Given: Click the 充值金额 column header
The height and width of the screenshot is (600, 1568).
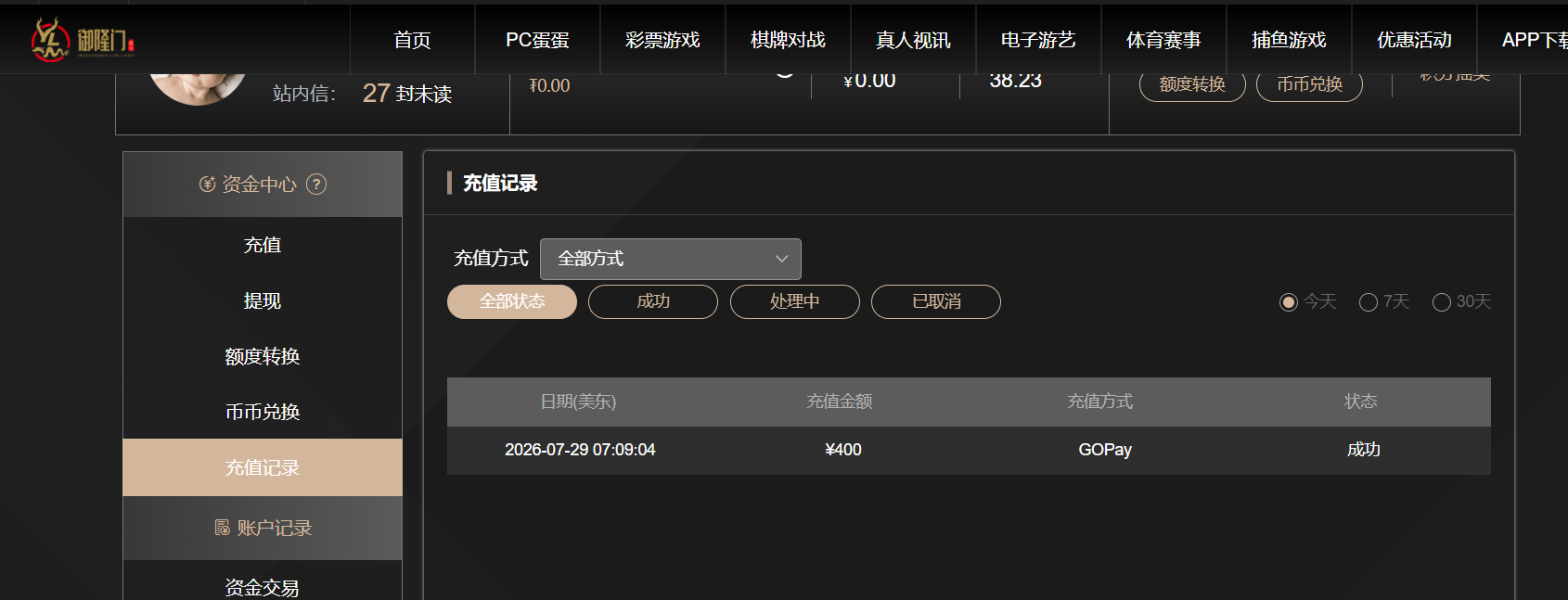Looking at the screenshot, I should click(x=840, y=402).
